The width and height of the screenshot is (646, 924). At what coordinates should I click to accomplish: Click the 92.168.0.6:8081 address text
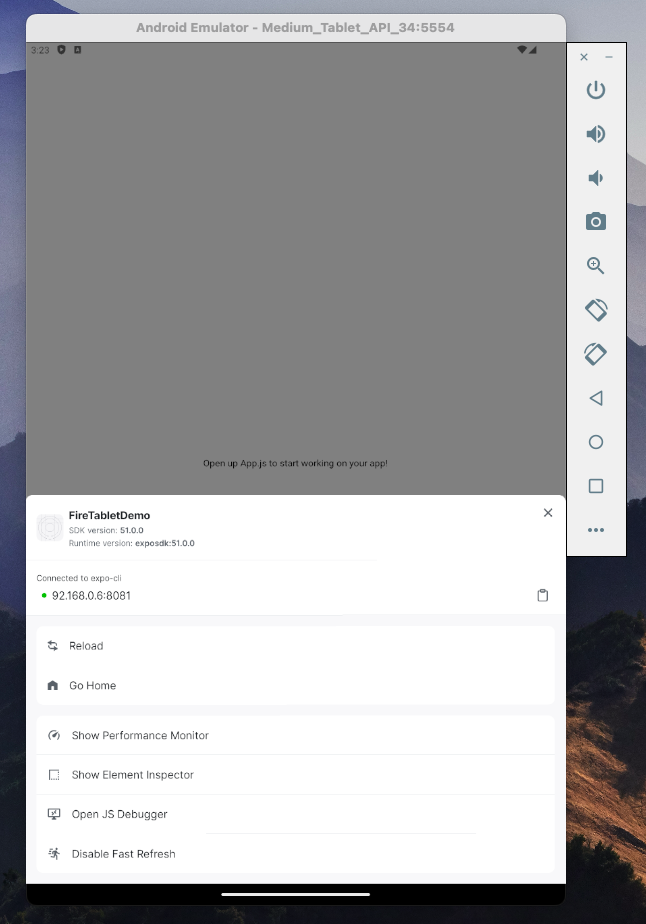click(91, 596)
